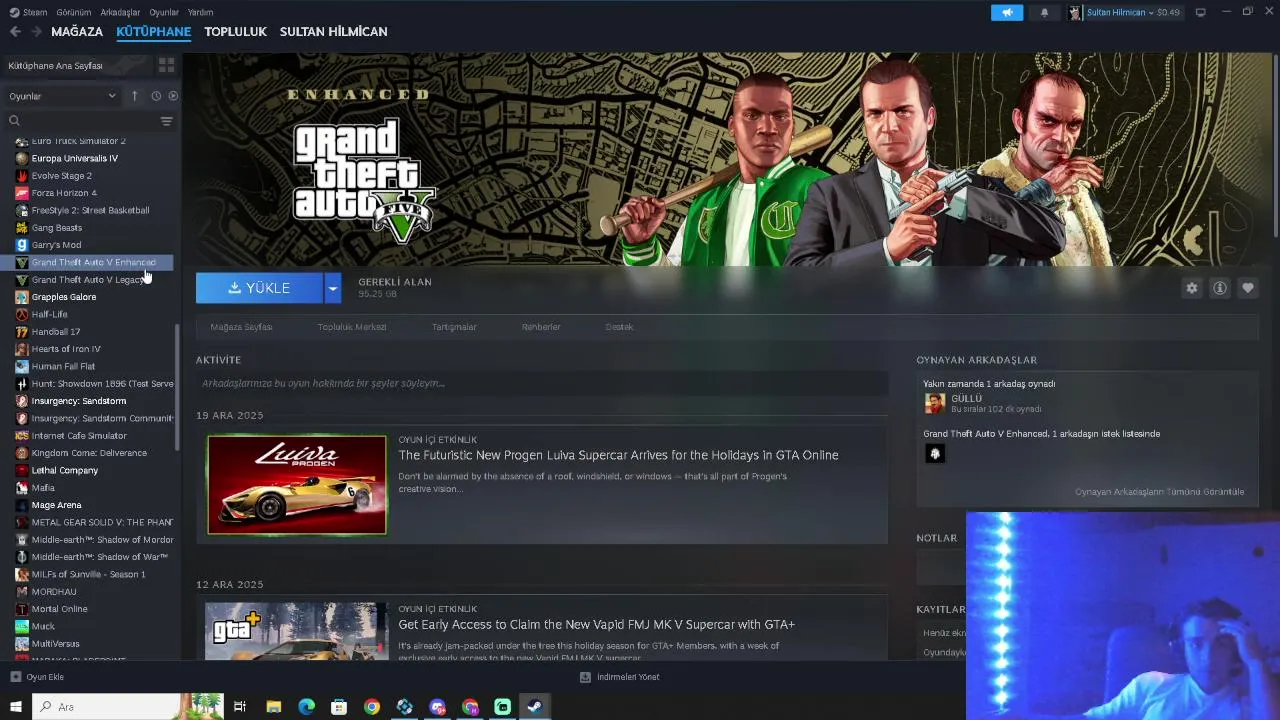Screen dimensions: 1280x720
Task: Open Microsoft Store taskbar icon
Action: tap(339, 707)
